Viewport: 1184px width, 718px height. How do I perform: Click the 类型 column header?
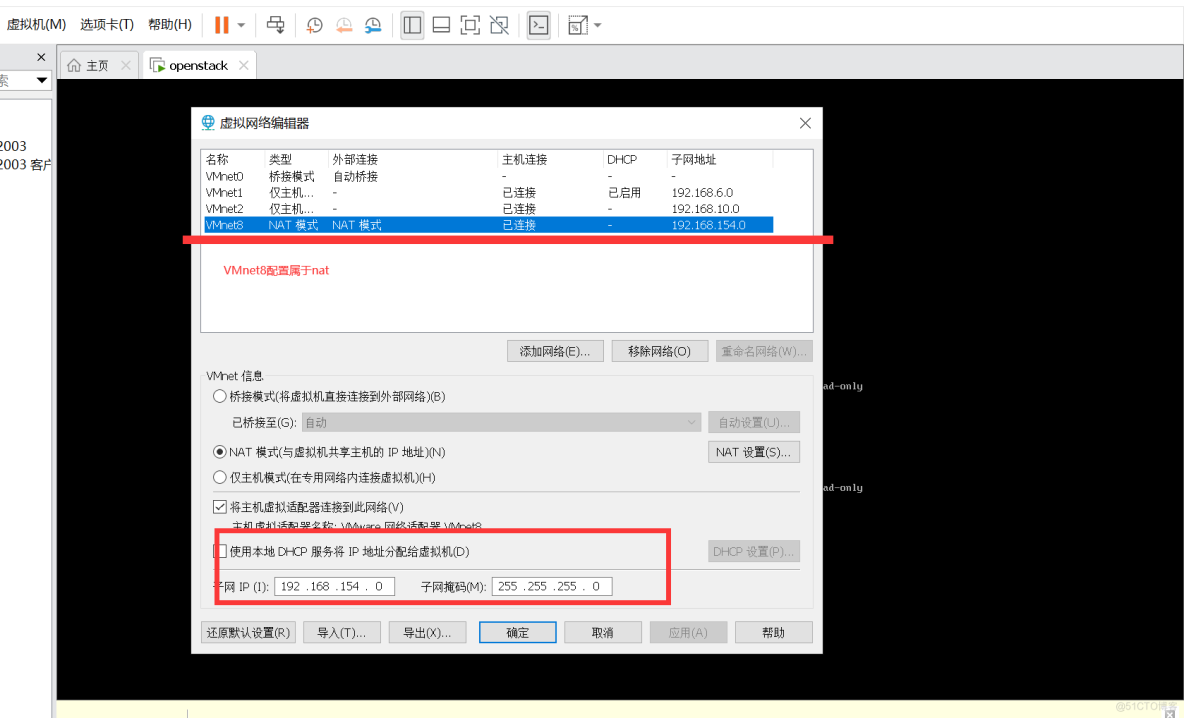pyautogui.click(x=297, y=159)
